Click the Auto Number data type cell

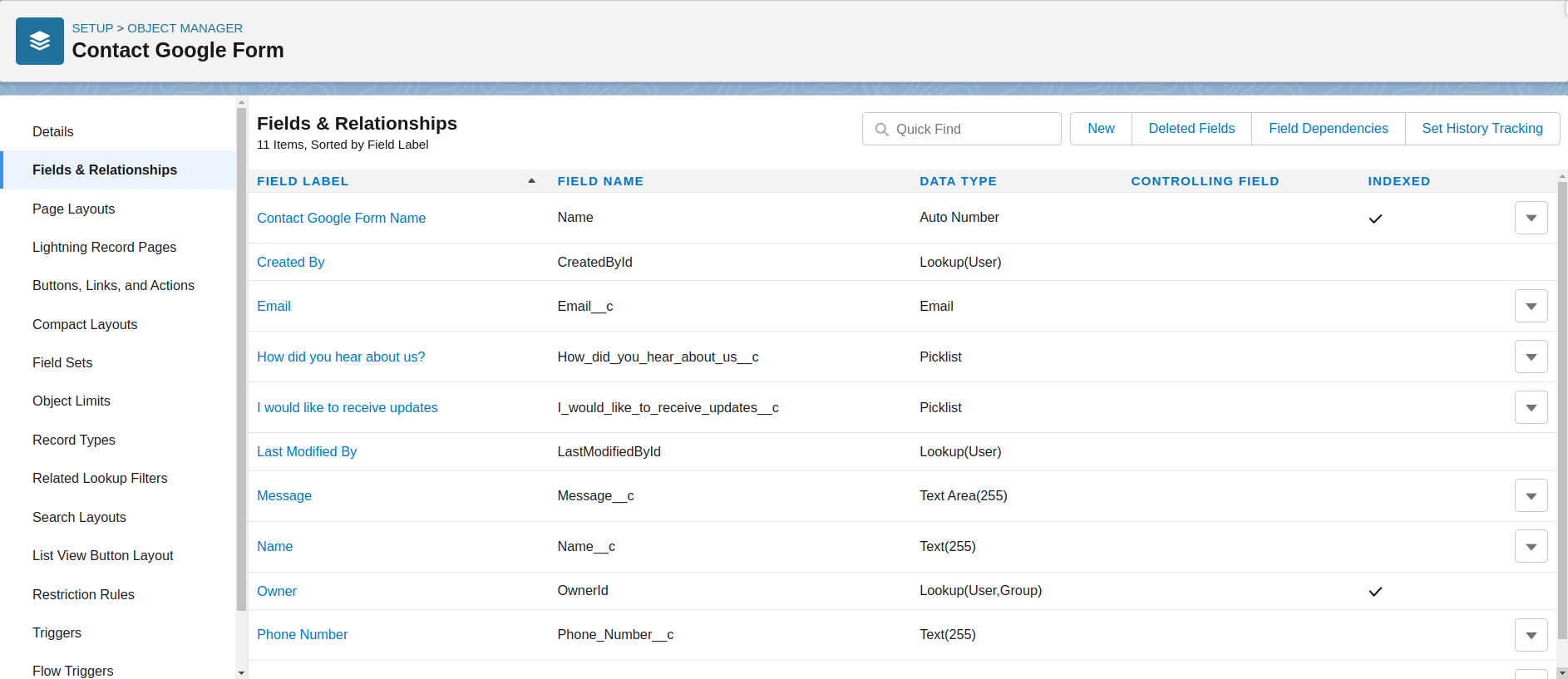[x=959, y=217]
